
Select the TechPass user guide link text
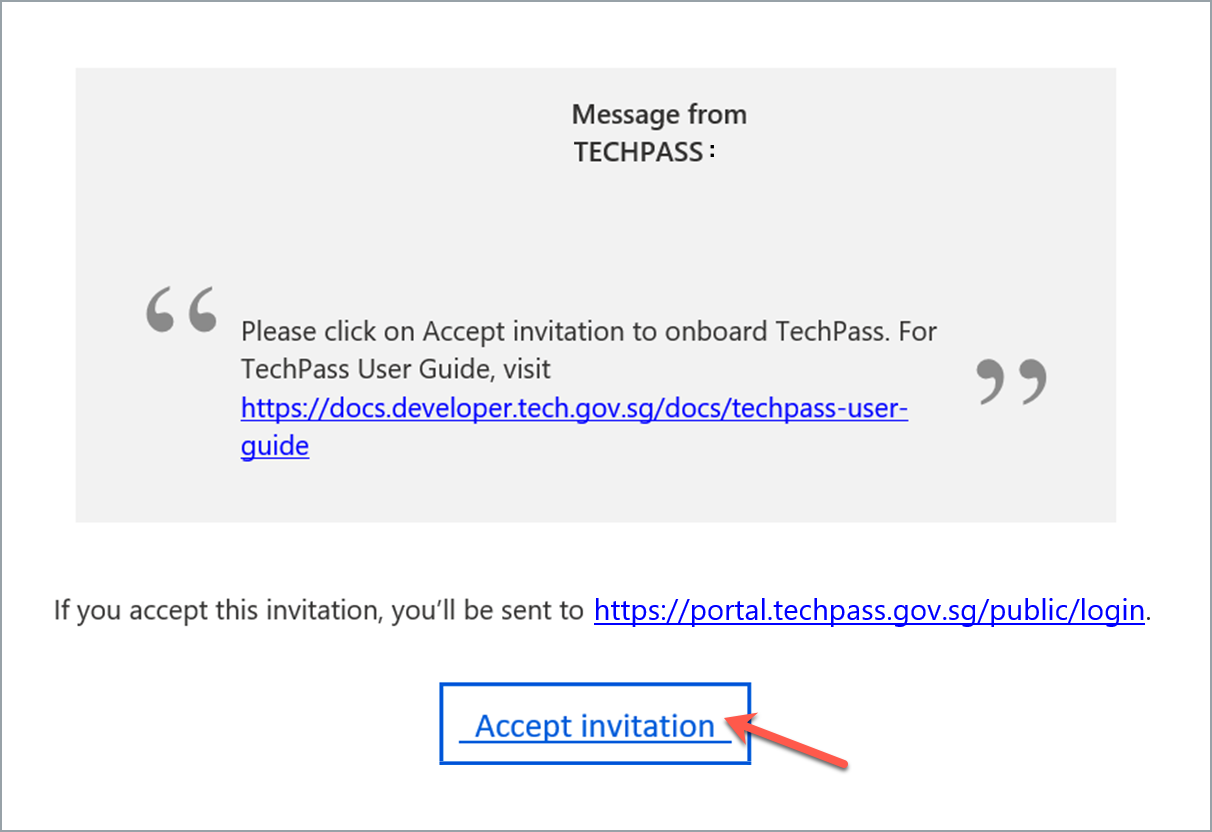coord(574,408)
